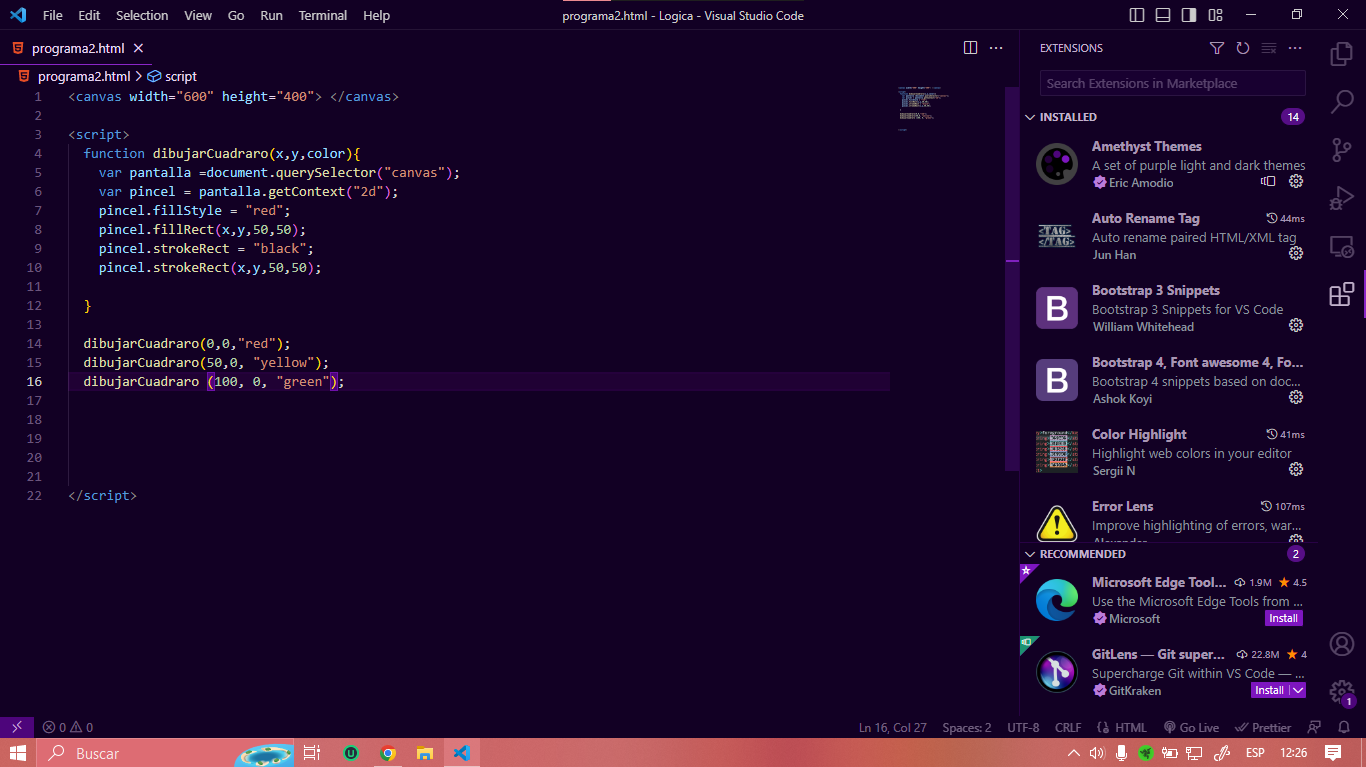The height and width of the screenshot is (767, 1366).
Task: Change end of line sequence CRLF
Action: click(x=1068, y=727)
